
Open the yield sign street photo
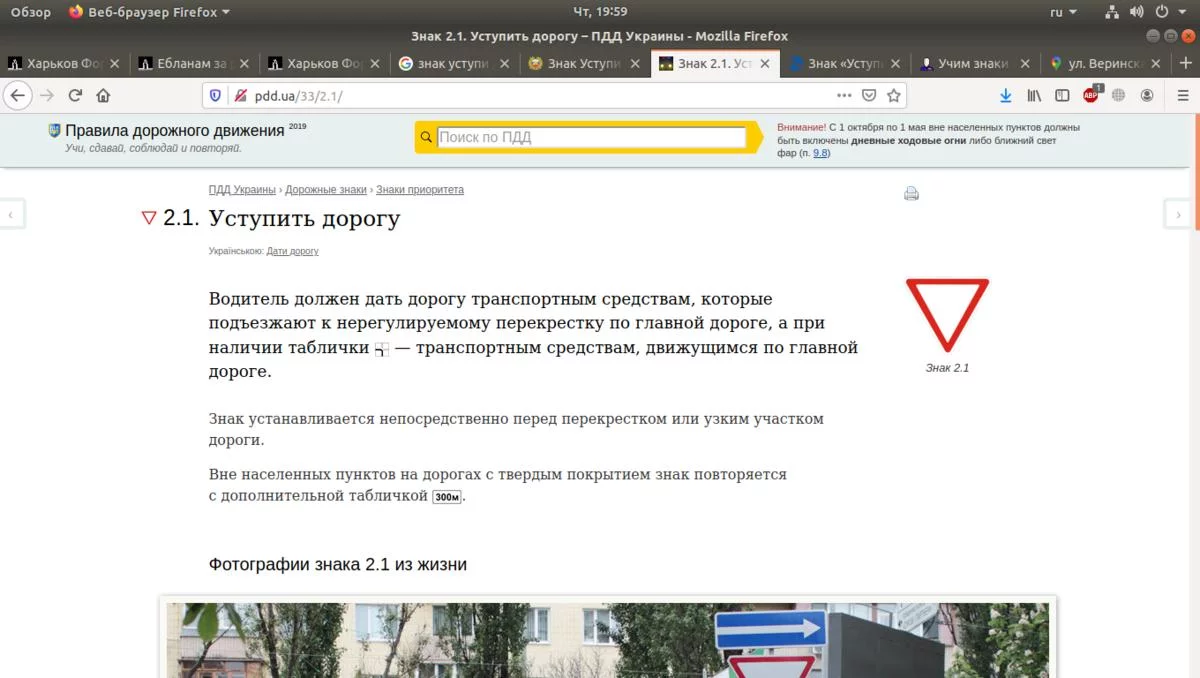(x=608, y=640)
